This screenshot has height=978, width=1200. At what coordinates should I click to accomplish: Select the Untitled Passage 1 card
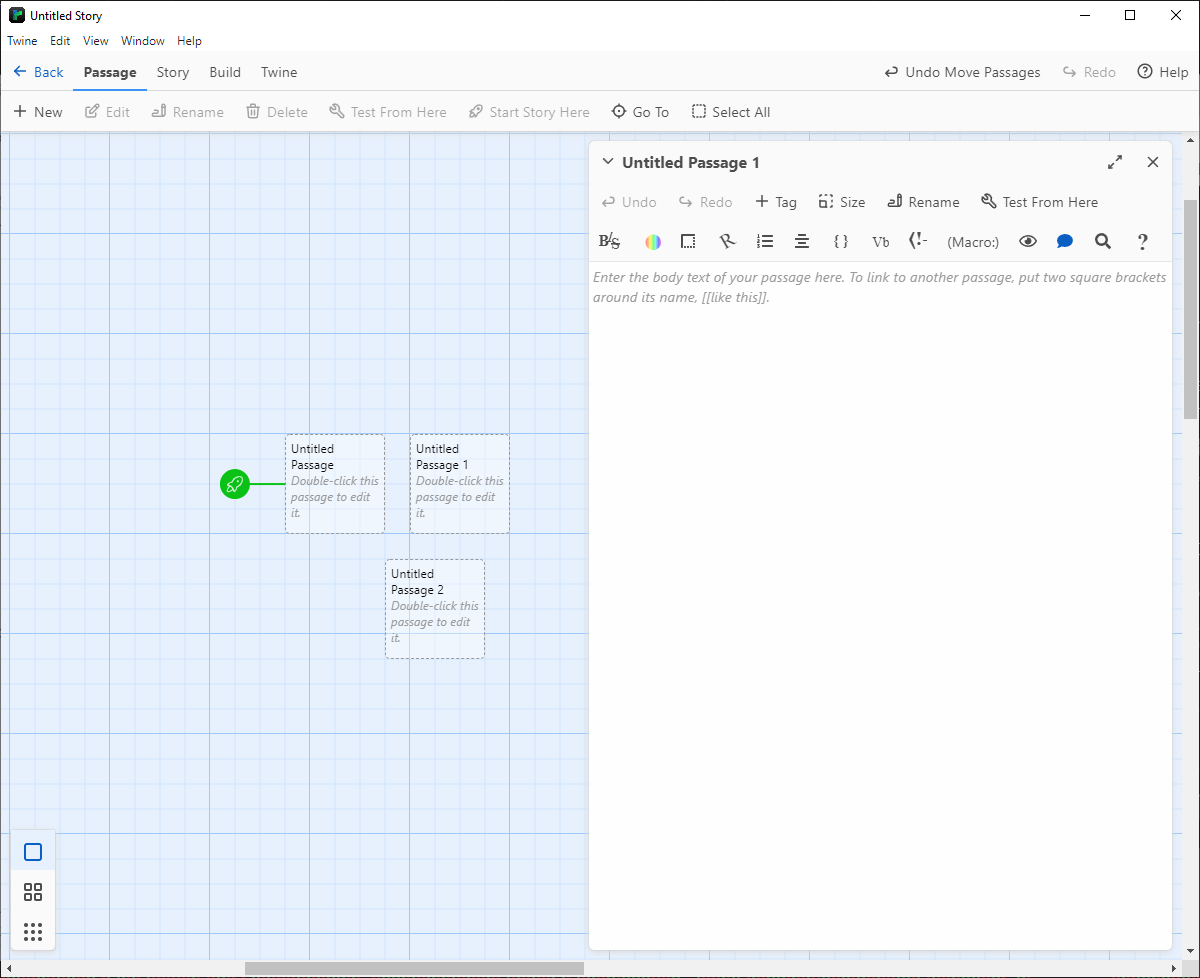click(460, 484)
